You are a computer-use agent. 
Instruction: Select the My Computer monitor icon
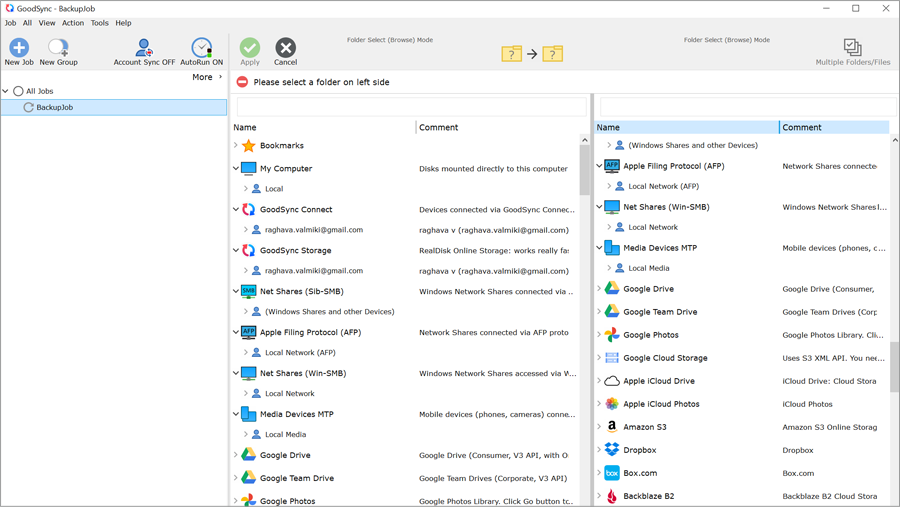point(249,169)
